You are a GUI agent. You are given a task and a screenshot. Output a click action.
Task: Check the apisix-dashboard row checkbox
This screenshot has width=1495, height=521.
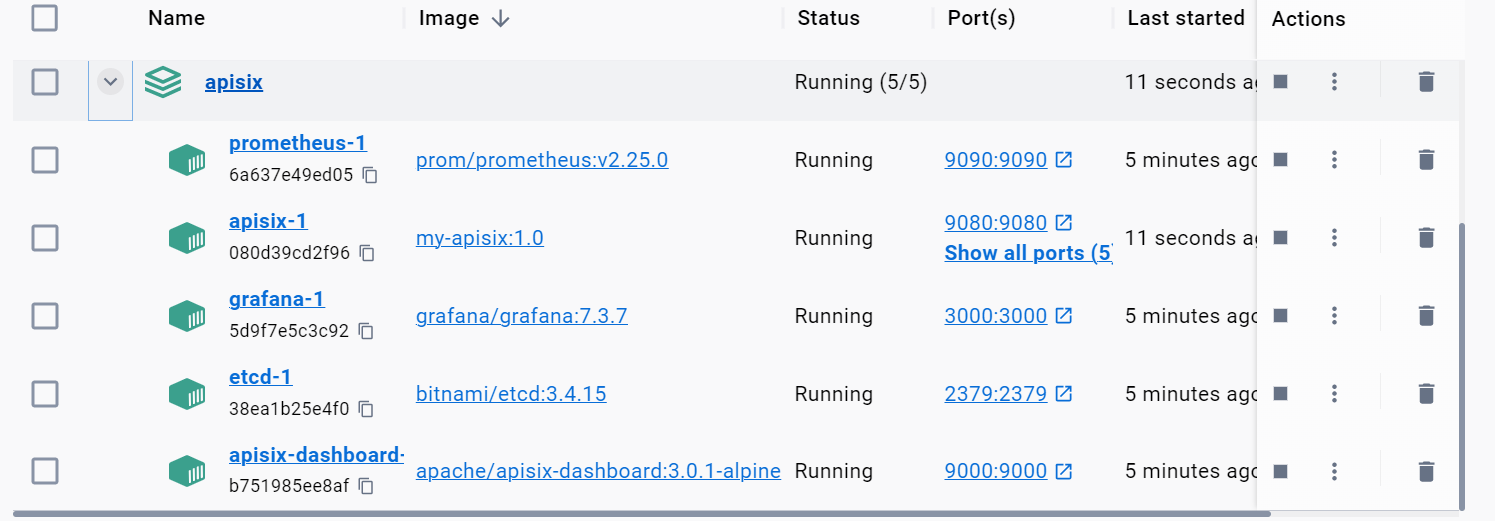click(x=45, y=471)
